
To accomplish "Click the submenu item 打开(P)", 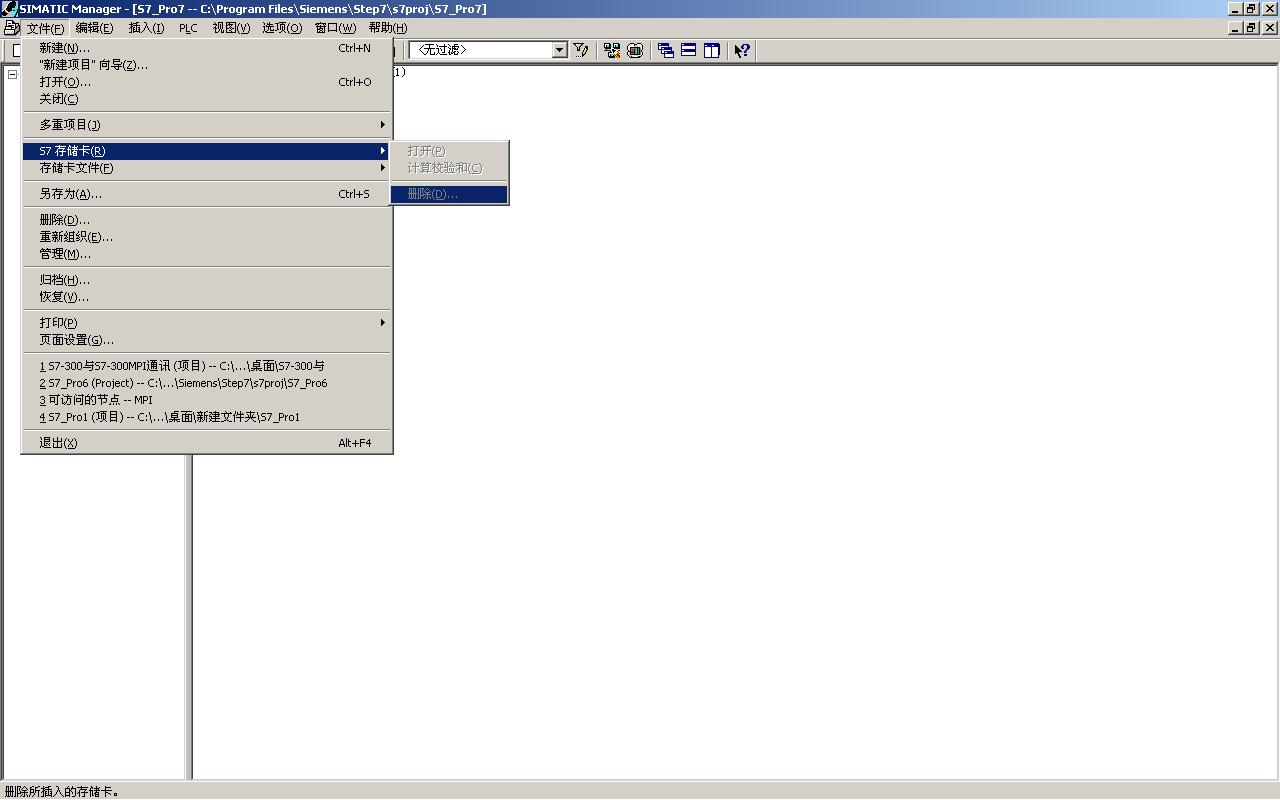I will (449, 151).
